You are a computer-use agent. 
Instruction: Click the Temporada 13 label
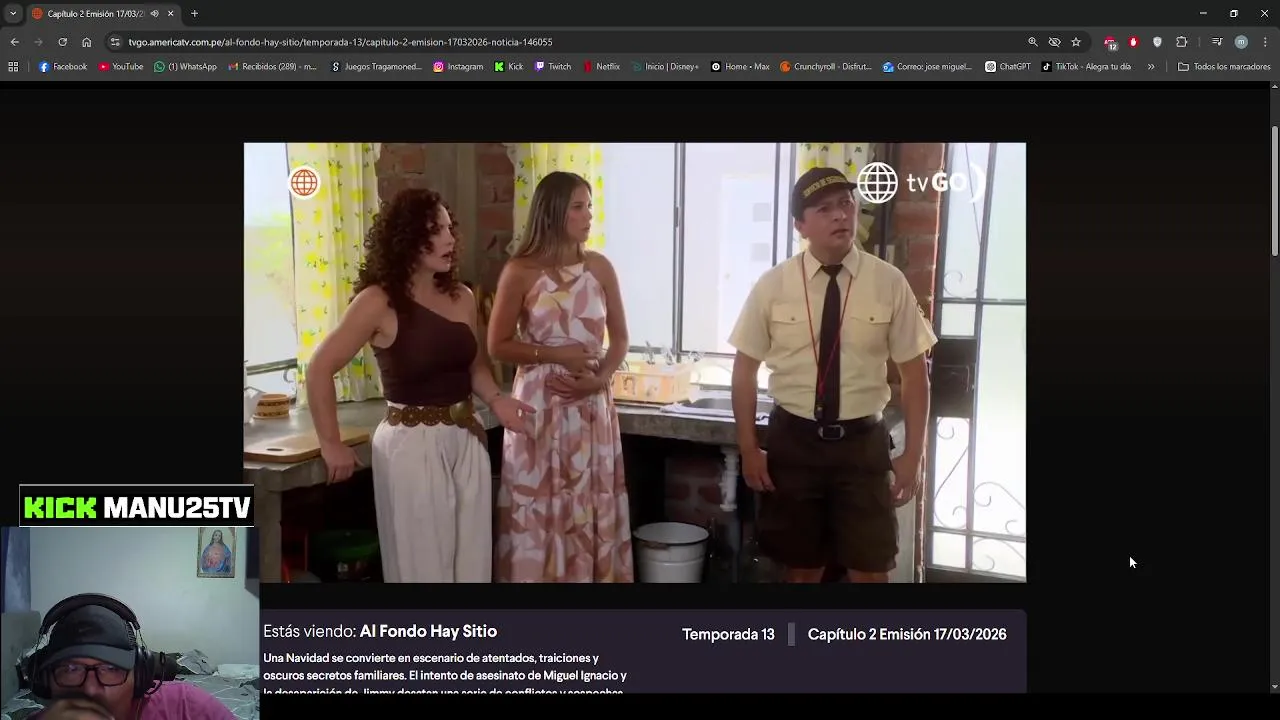coord(728,635)
